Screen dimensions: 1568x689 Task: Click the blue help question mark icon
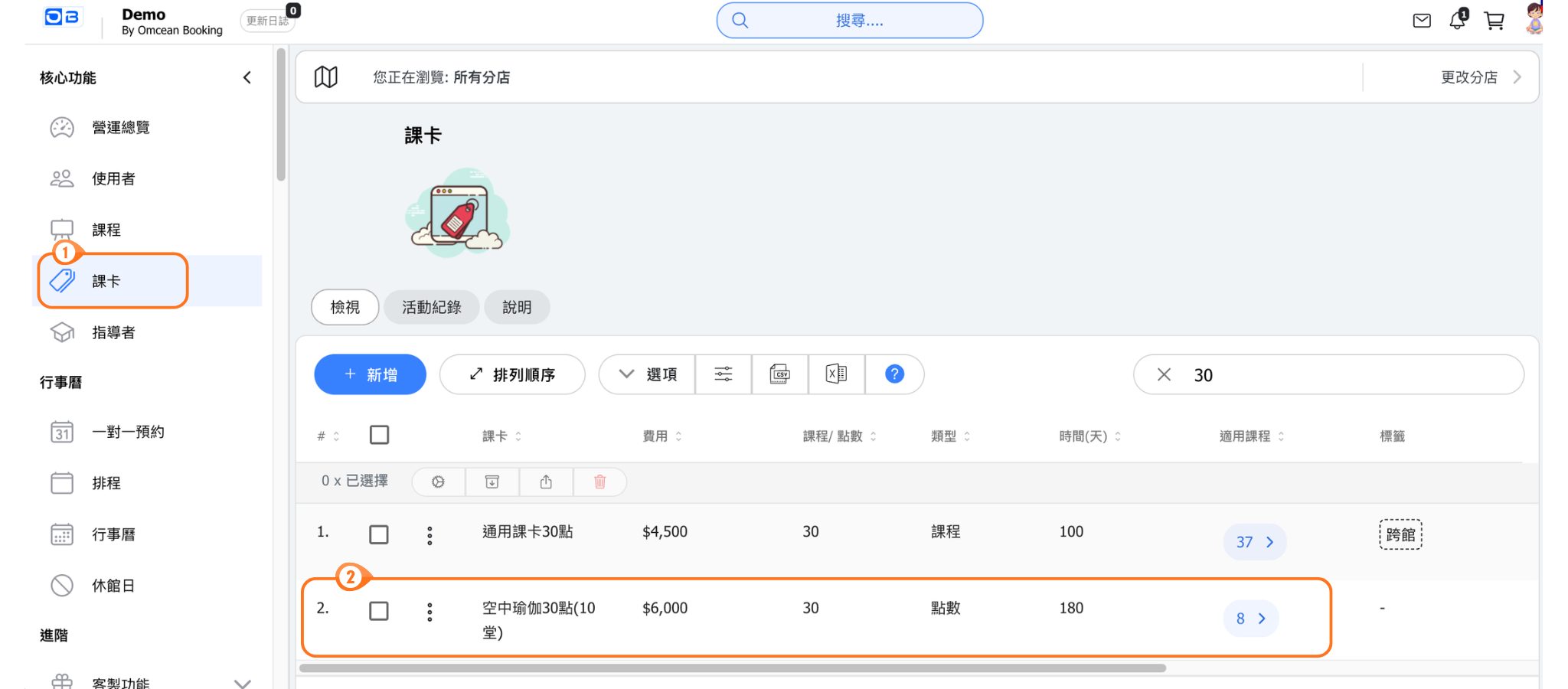(x=893, y=374)
